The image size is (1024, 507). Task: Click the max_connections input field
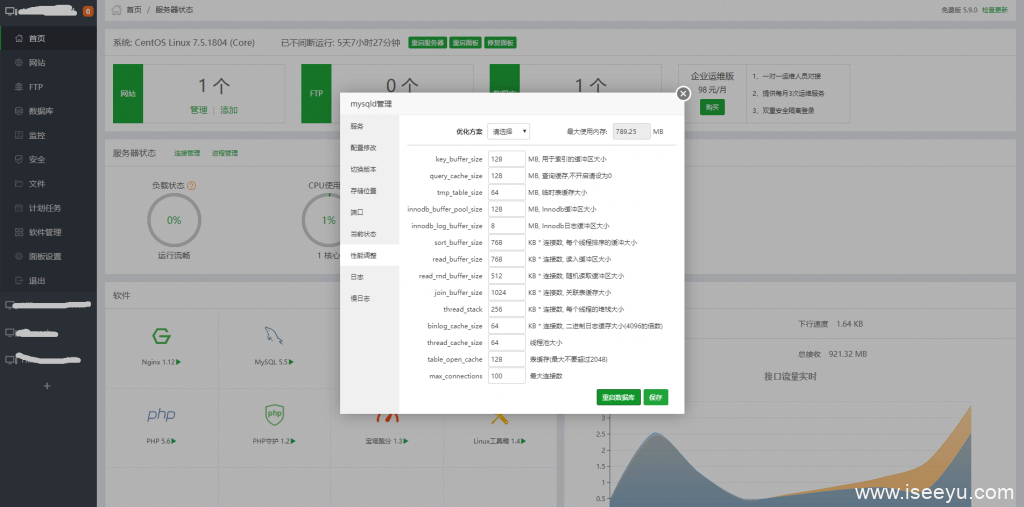point(507,376)
